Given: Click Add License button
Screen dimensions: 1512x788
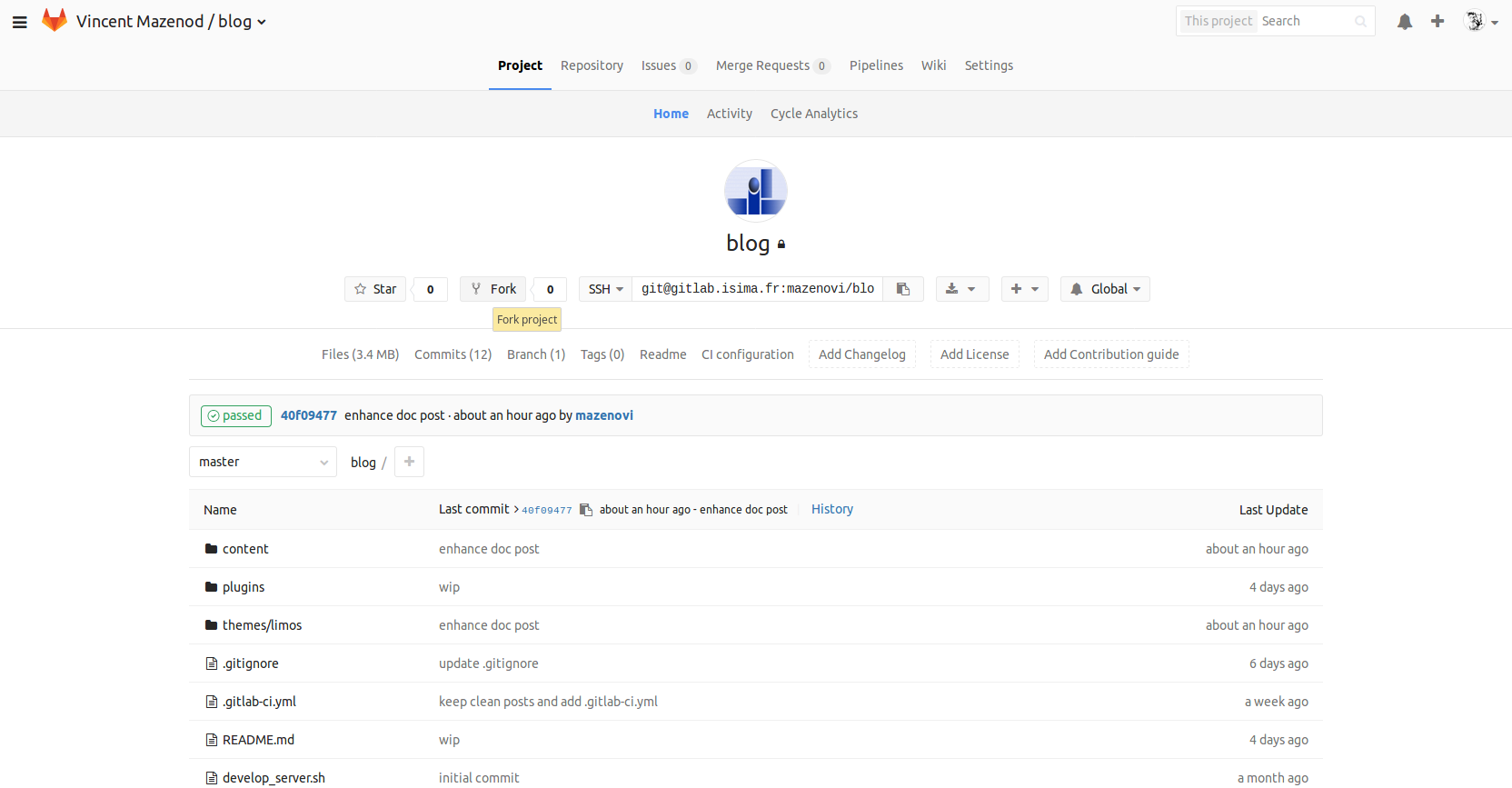Looking at the screenshot, I should point(975,354).
